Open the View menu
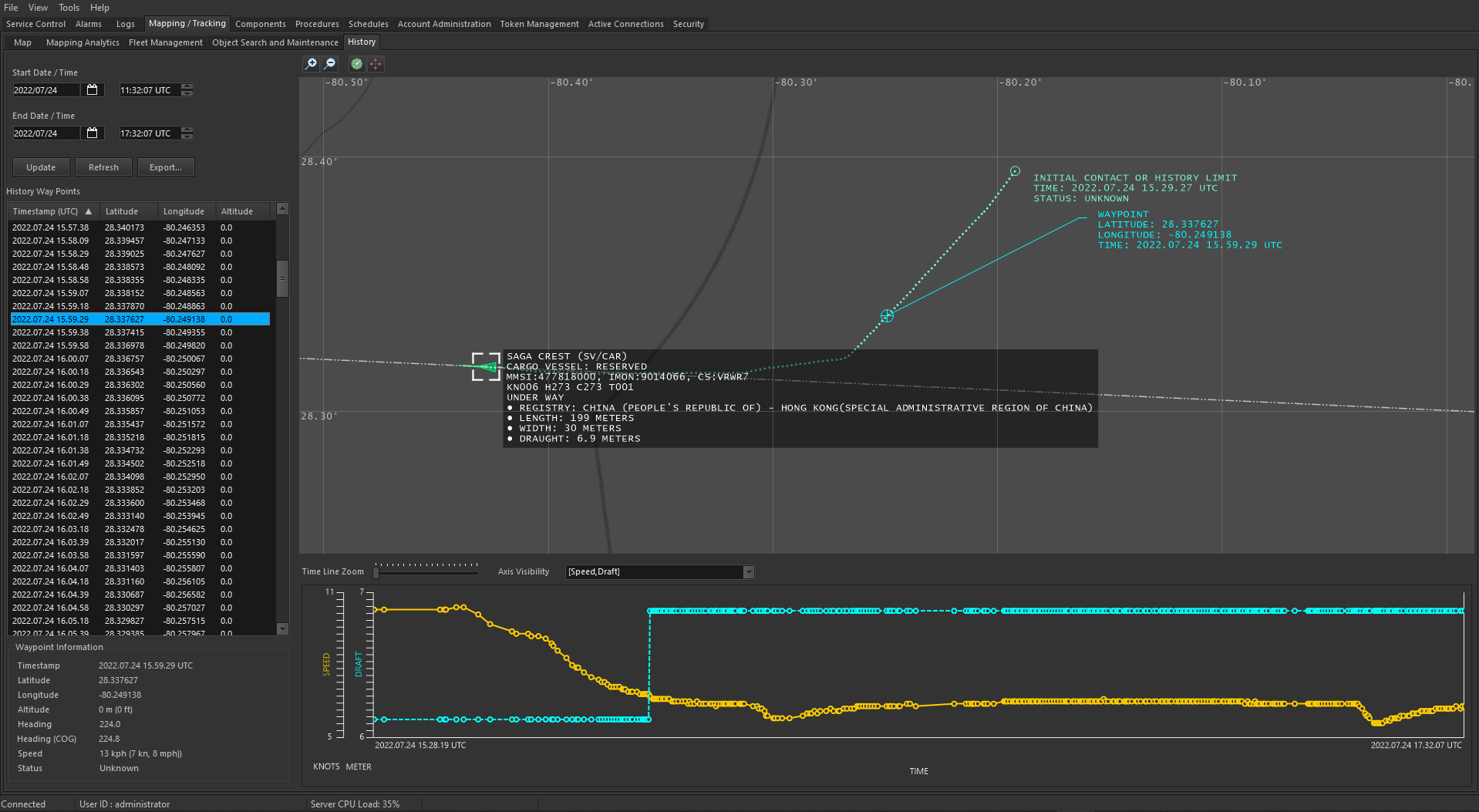This screenshot has width=1479, height=812. [38, 8]
